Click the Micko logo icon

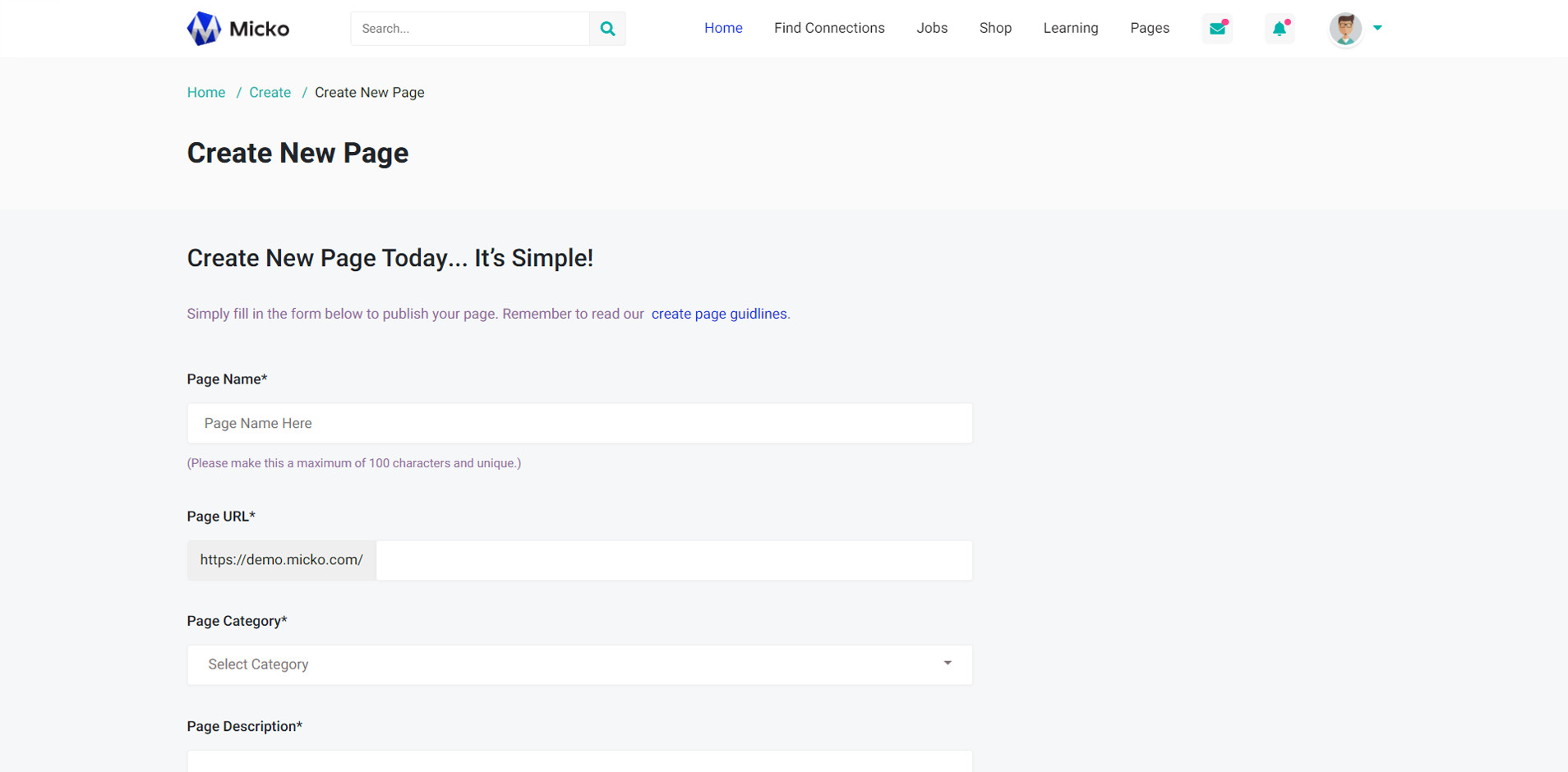[x=204, y=29]
